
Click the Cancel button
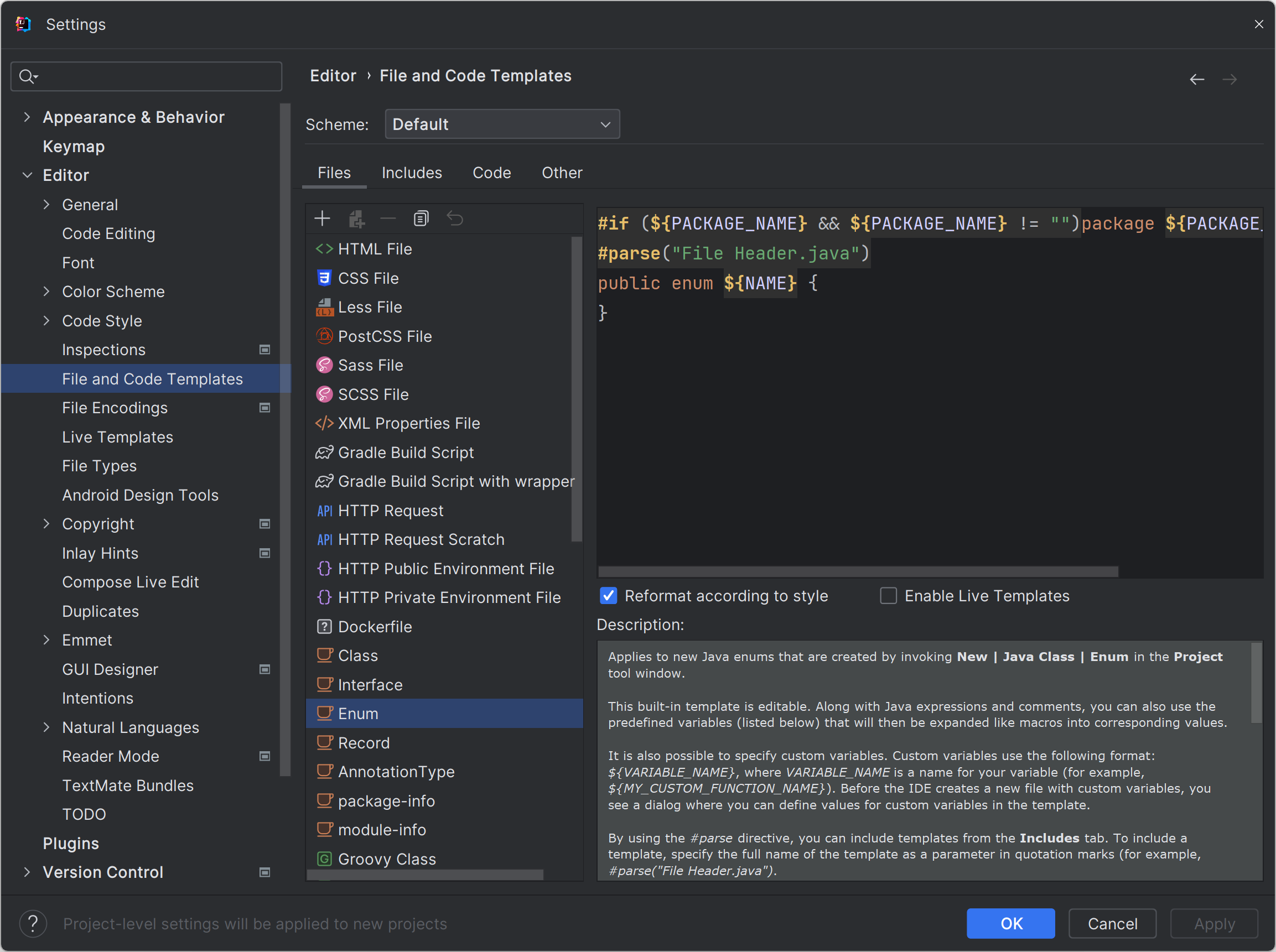pyautogui.click(x=1112, y=923)
